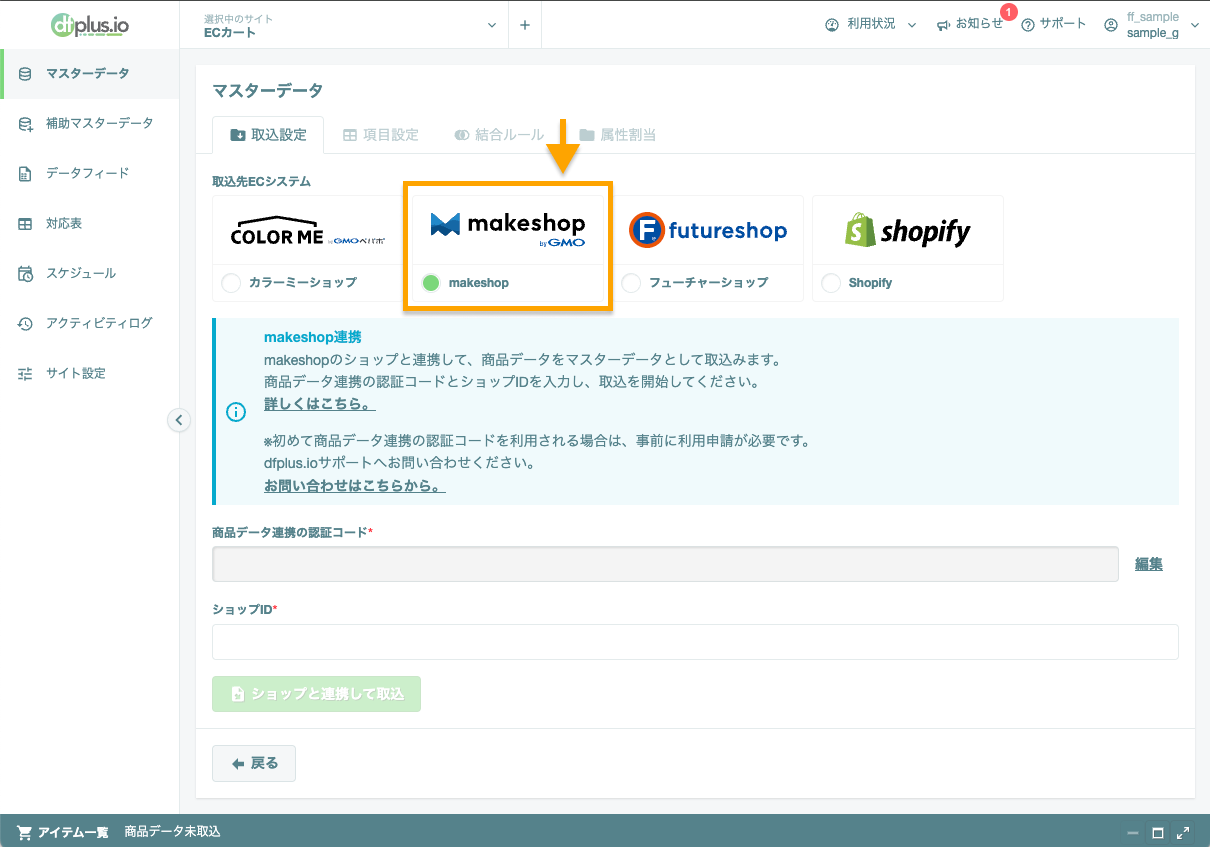This screenshot has height=847, width=1210.
Task: Click the マスターデータ database icon
Action: tap(25, 73)
